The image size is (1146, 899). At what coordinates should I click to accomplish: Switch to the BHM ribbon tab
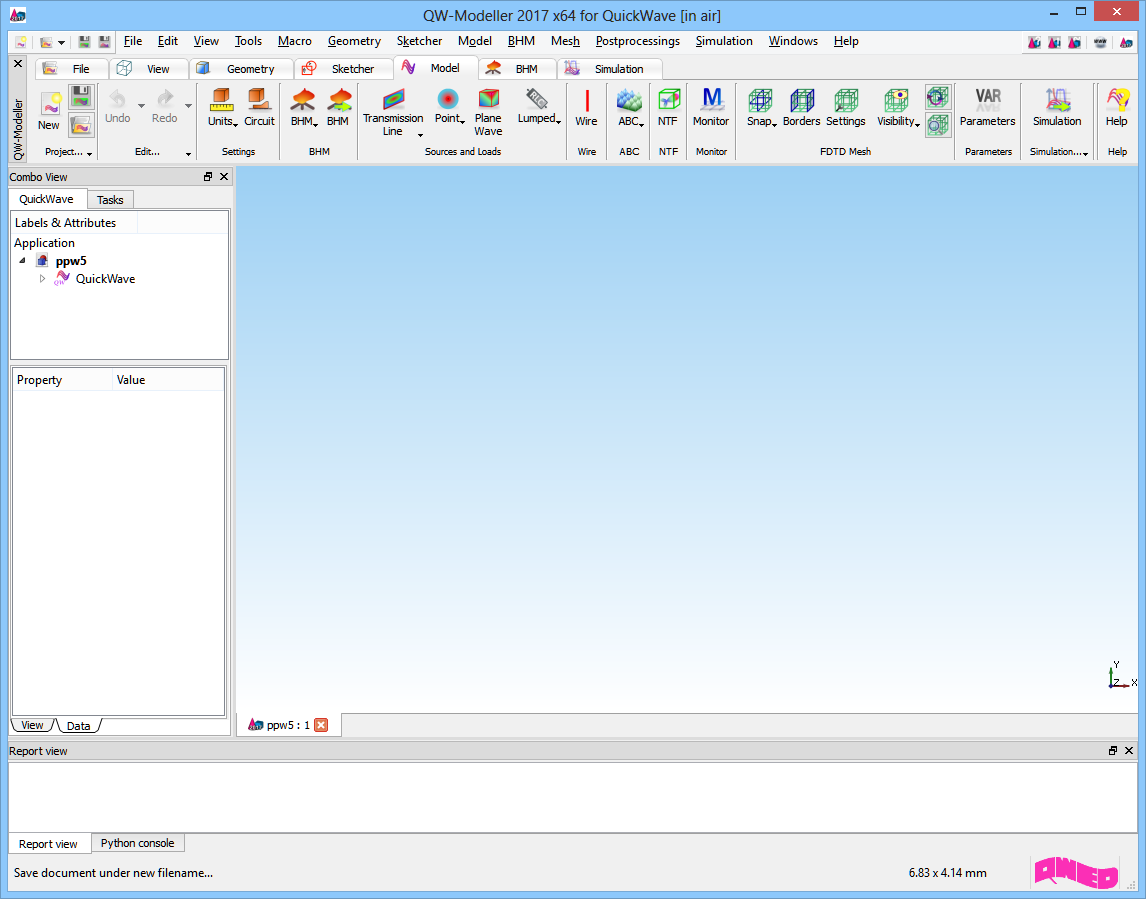click(x=517, y=69)
